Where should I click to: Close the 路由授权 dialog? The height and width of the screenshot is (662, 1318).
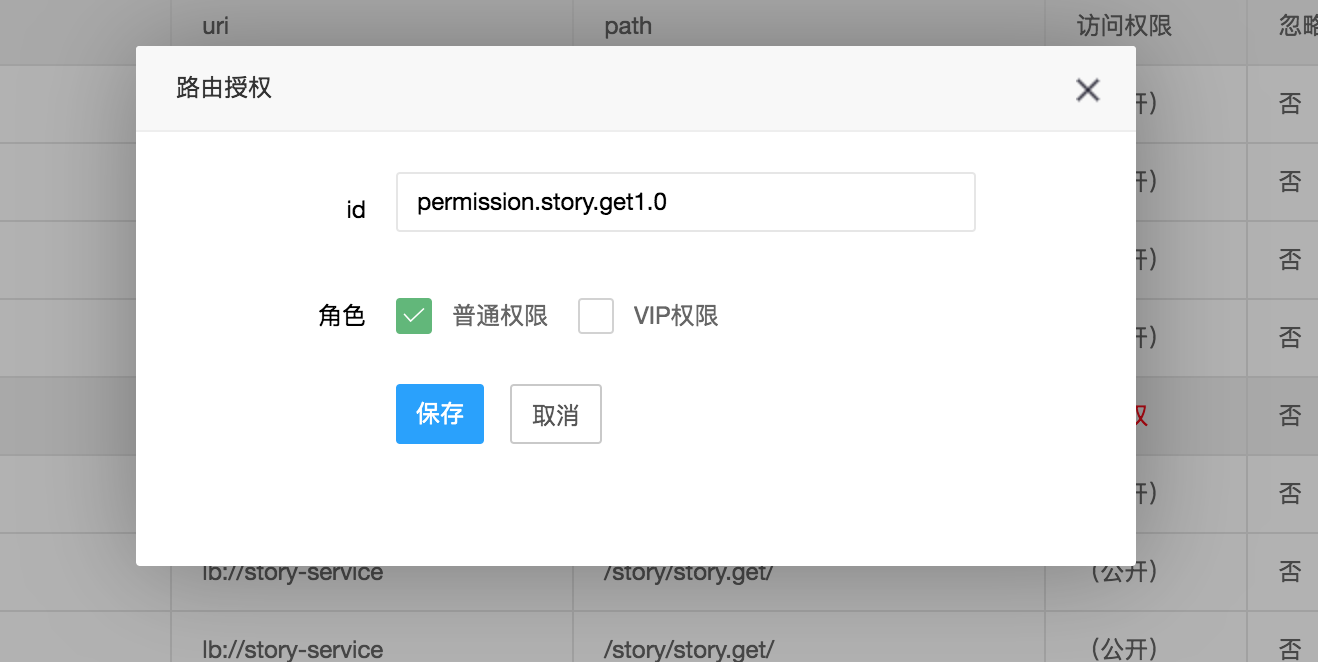point(1087,90)
